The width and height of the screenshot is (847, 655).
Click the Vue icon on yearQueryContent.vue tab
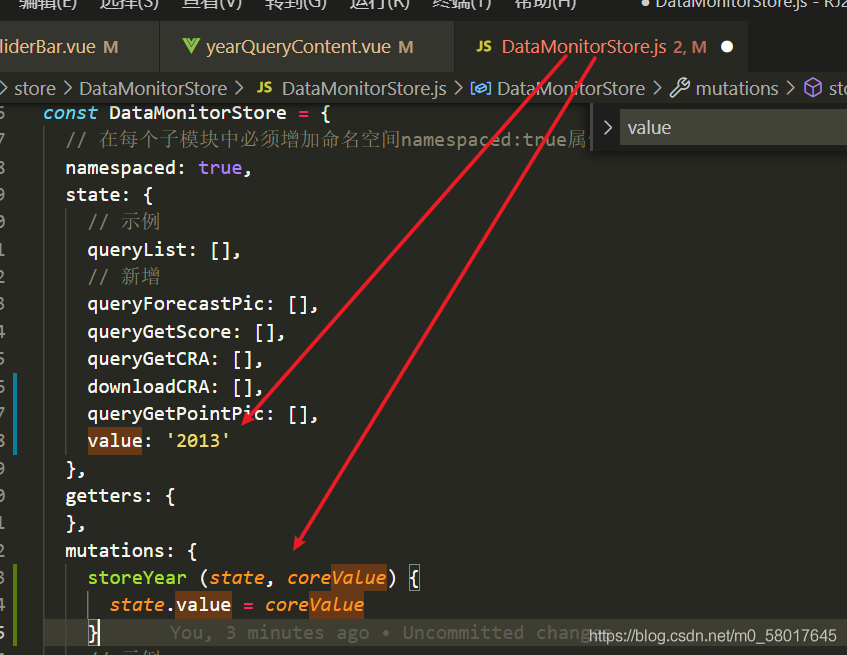190,47
